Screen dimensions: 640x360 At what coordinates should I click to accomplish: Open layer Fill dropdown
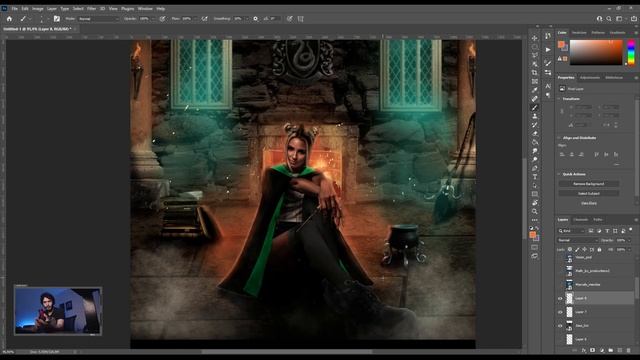tap(629, 249)
